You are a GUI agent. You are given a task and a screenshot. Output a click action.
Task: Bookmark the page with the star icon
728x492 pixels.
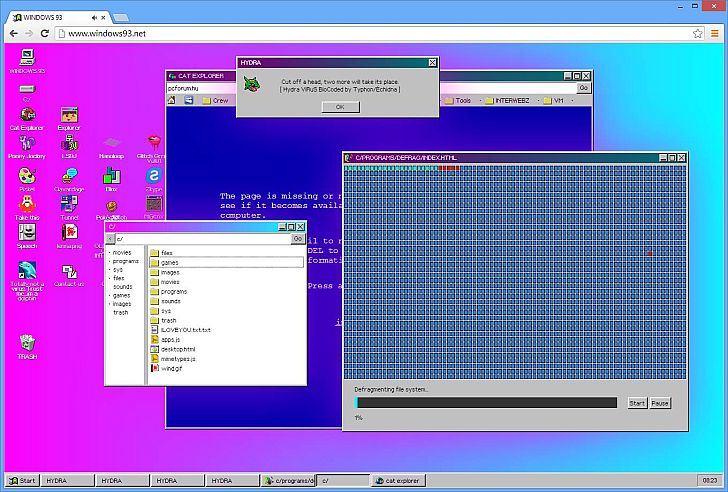(x=697, y=33)
